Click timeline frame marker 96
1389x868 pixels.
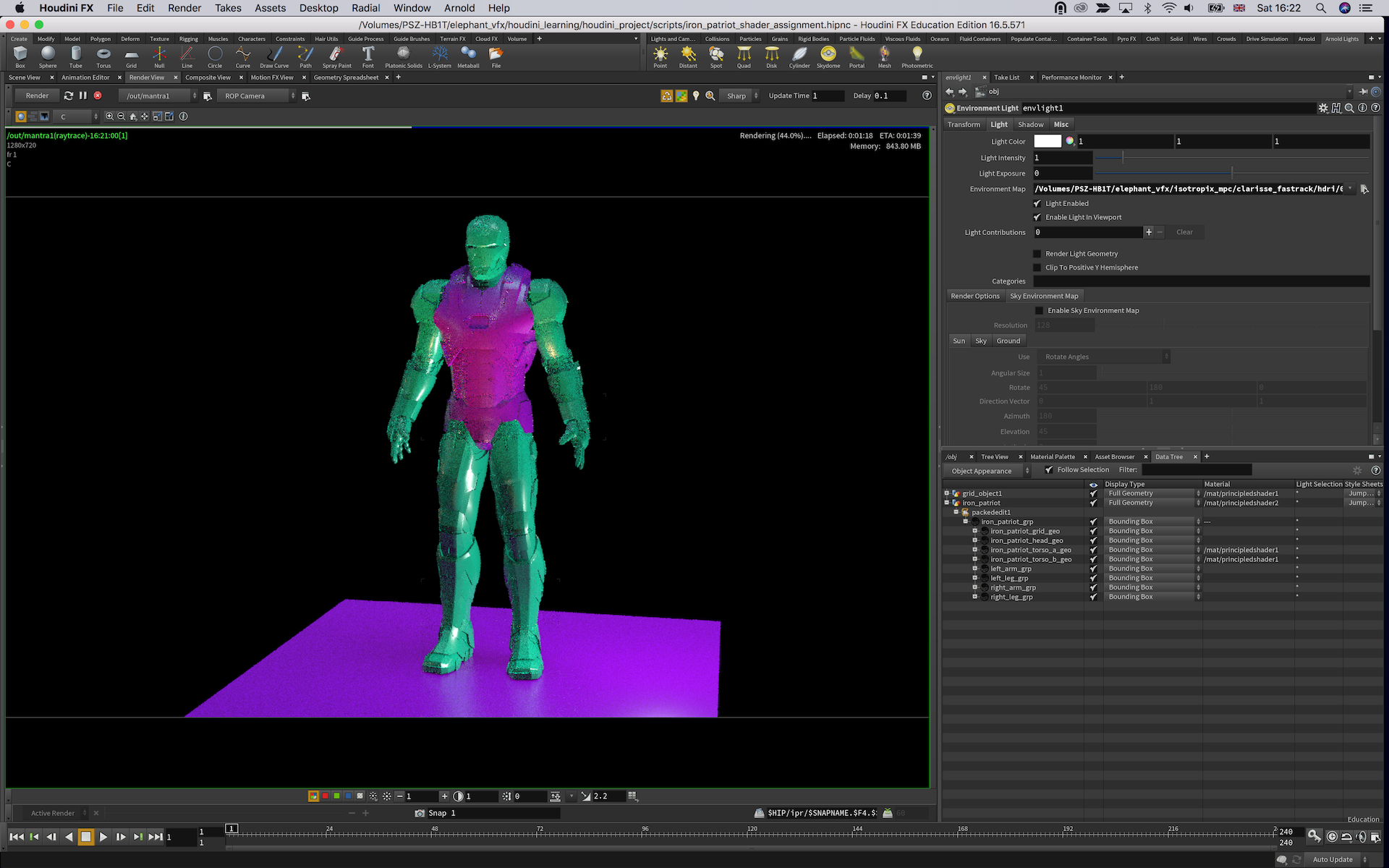pyautogui.click(x=645, y=829)
